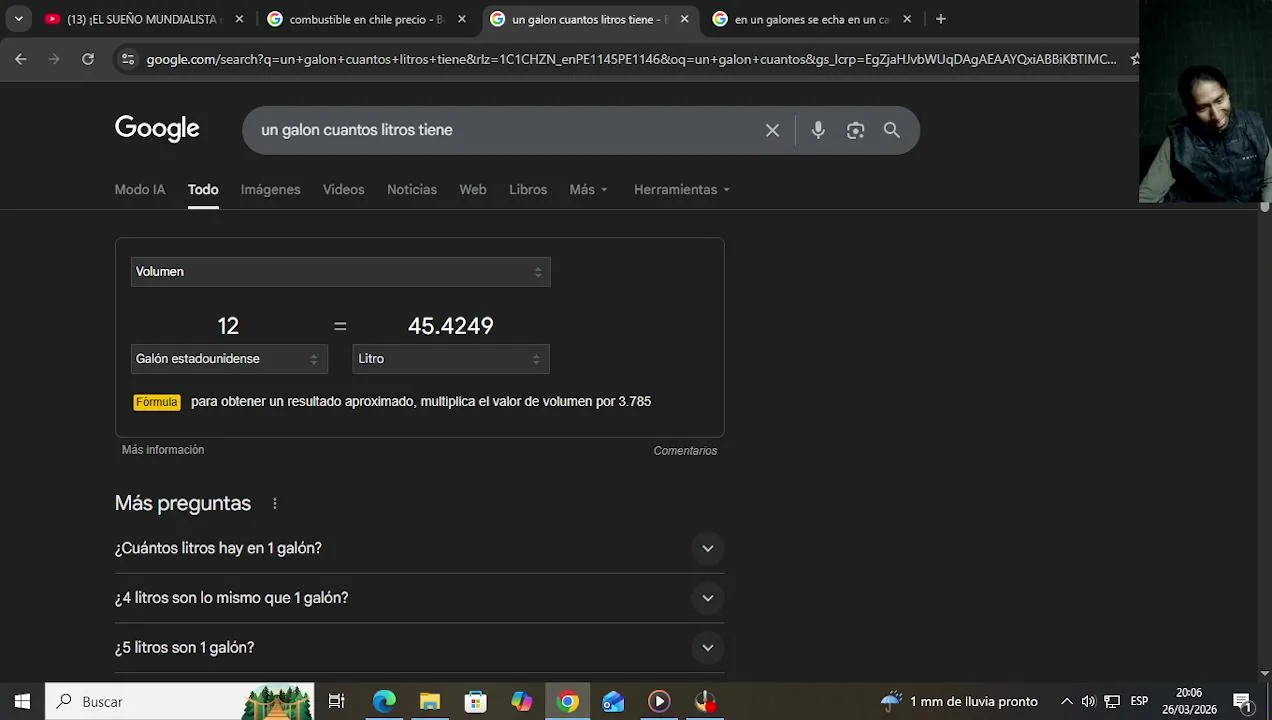Expand the Más dropdown menu
This screenshot has height=720, width=1272.
[x=588, y=189]
